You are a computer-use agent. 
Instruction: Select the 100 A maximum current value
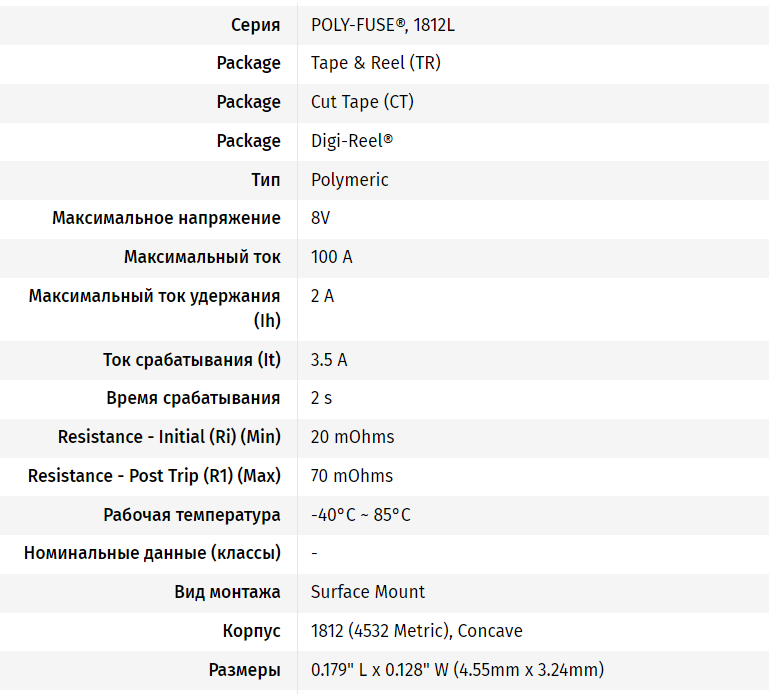tap(332, 257)
